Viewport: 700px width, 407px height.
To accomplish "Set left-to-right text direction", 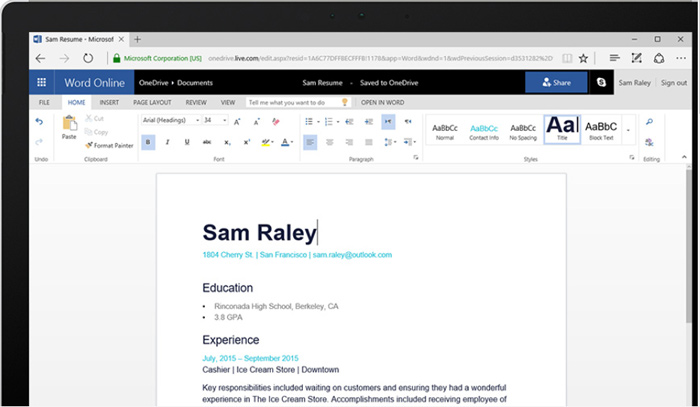I will pyautogui.click(x=388, y=121).
